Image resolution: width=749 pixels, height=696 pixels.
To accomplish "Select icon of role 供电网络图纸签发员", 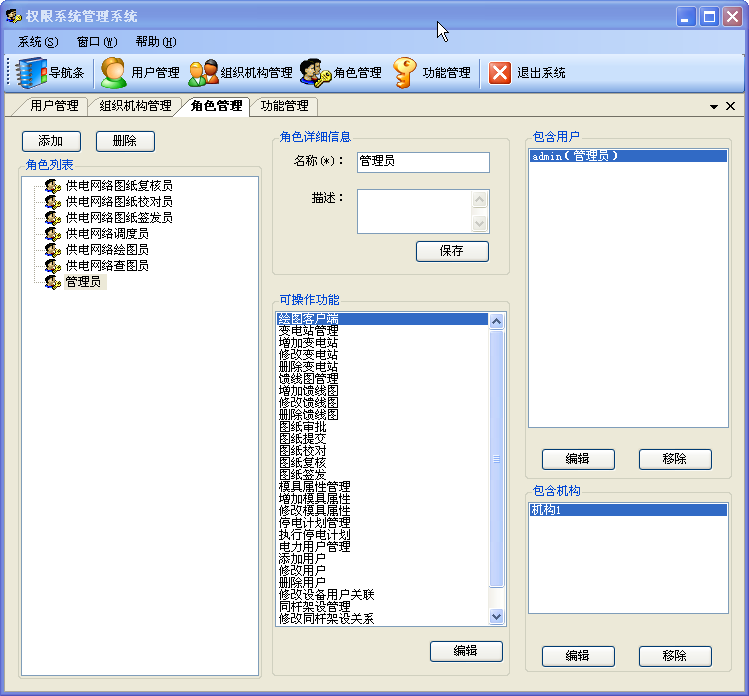I will coord(53,218).
